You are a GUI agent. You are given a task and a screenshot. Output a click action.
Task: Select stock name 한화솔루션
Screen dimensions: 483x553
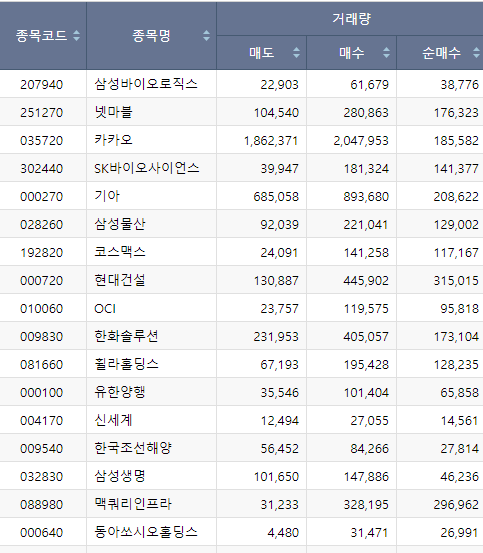(x=126, y=336)
